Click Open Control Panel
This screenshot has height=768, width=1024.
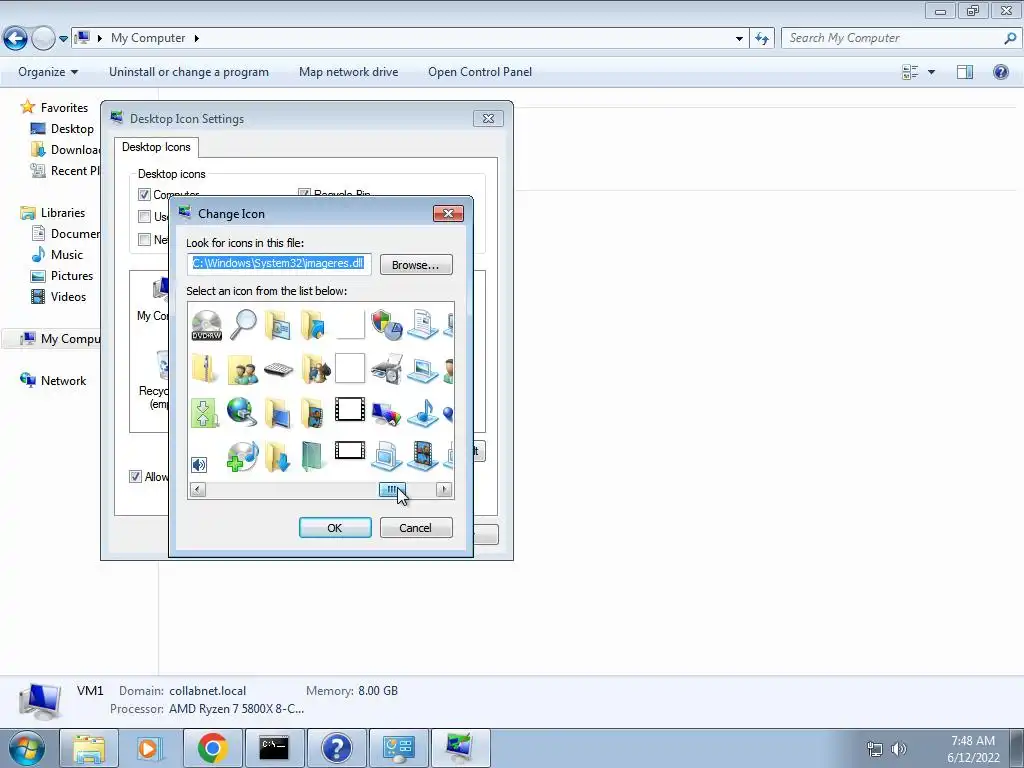click(x=480, y=72)
